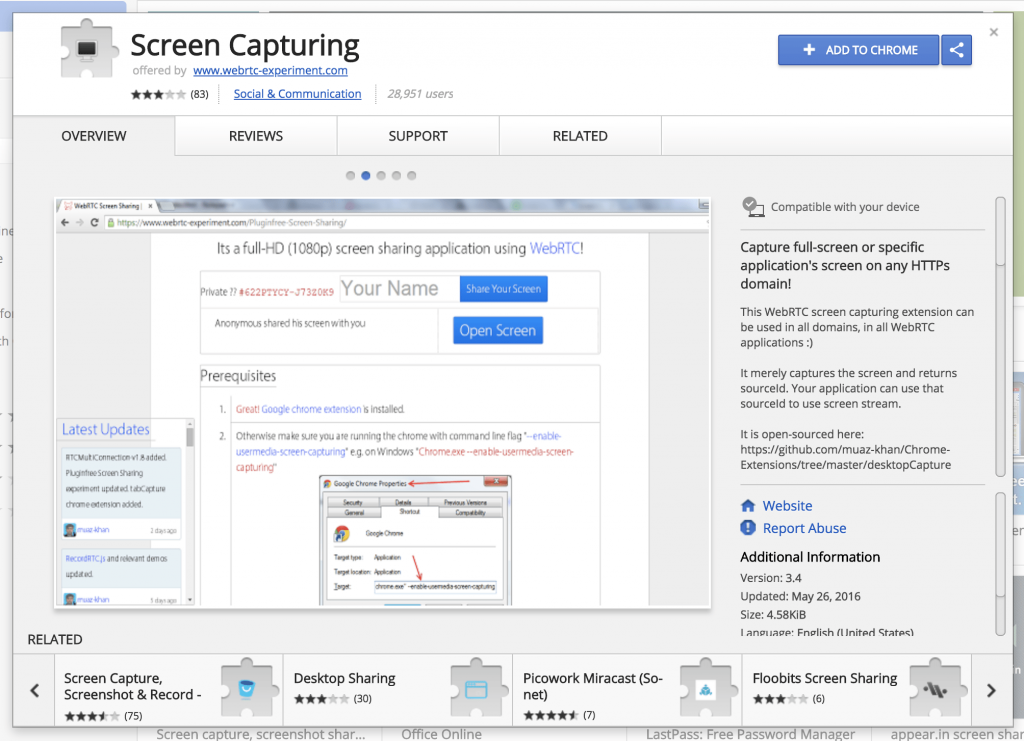Screen dimensions: 1024x741
Task: Click the Add to Chrome button
Action: click(x=858, y=50)
